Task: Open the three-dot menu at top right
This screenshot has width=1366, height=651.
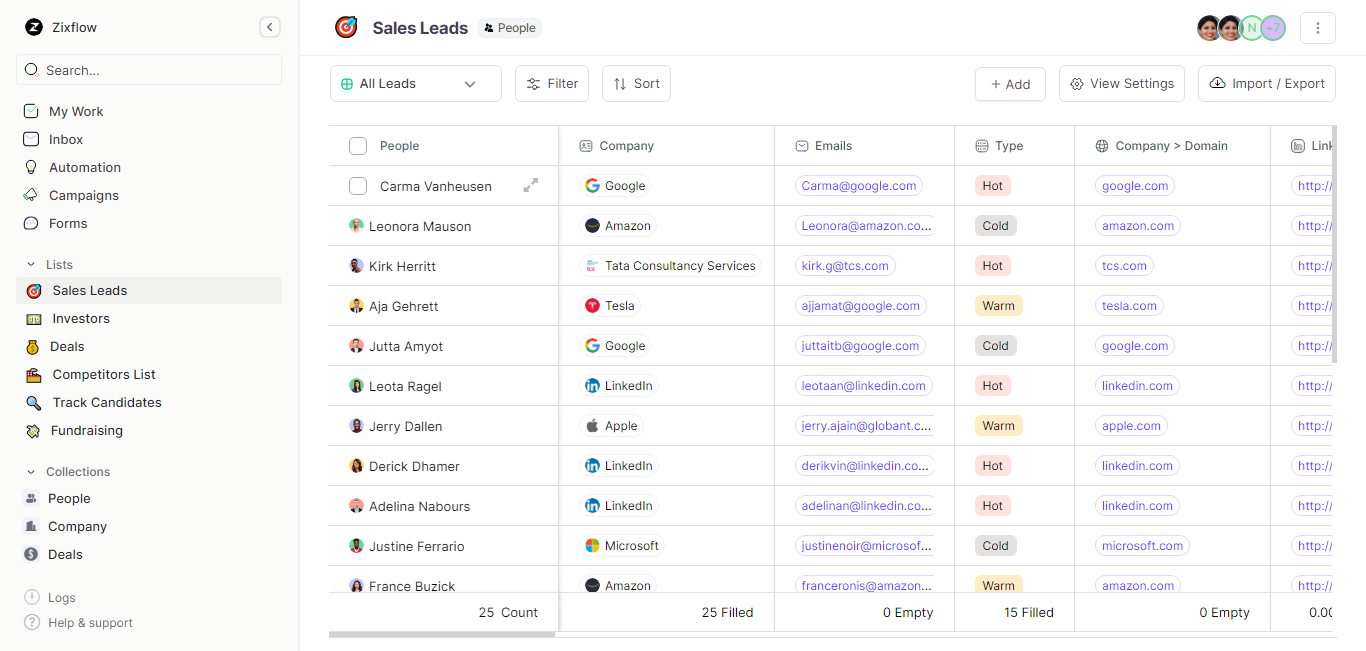Action: (1317, 27)
